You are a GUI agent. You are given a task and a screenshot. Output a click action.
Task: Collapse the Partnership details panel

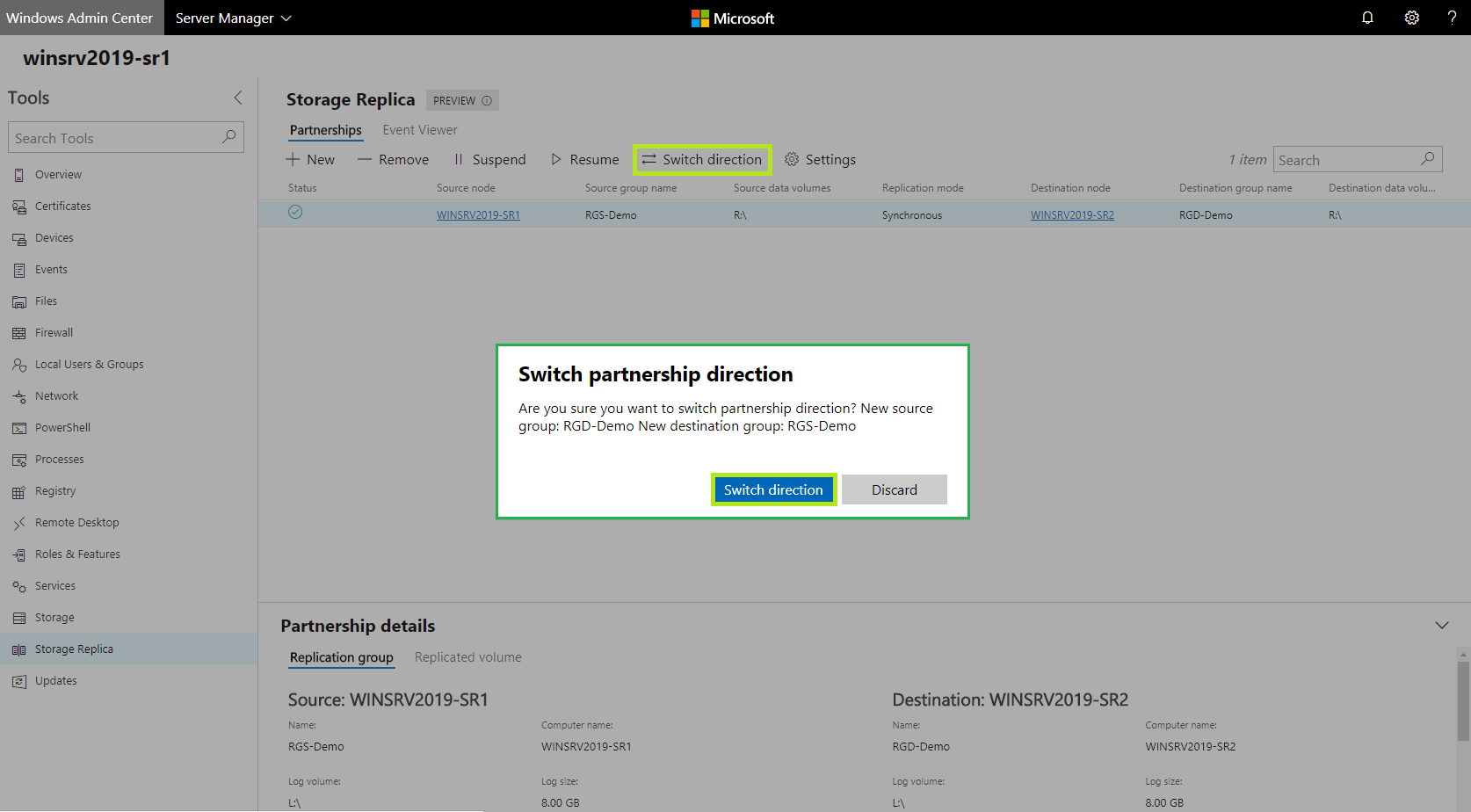[1442, 625]
